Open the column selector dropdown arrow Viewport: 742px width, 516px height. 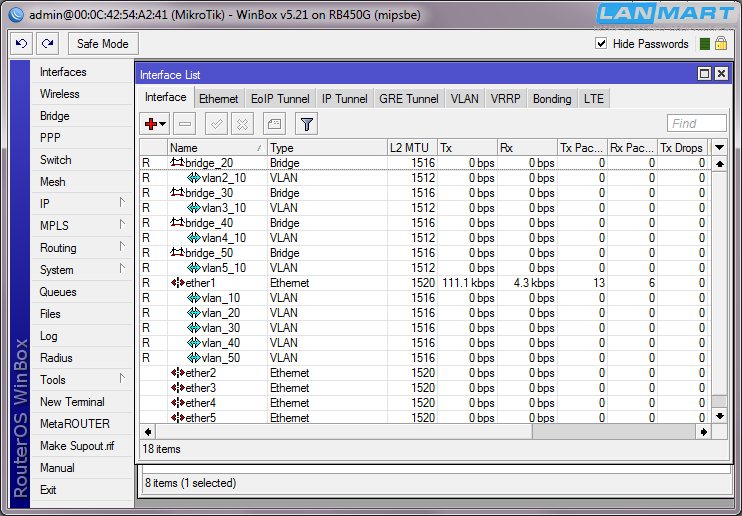pyautogui.click(x=719, y=148)
